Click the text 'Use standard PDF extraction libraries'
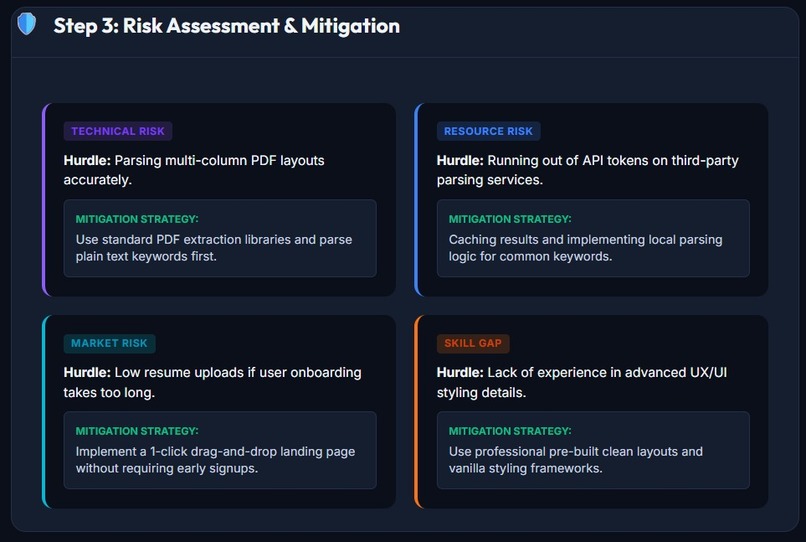This screenshot has height=542, width=806. (184, 240)
